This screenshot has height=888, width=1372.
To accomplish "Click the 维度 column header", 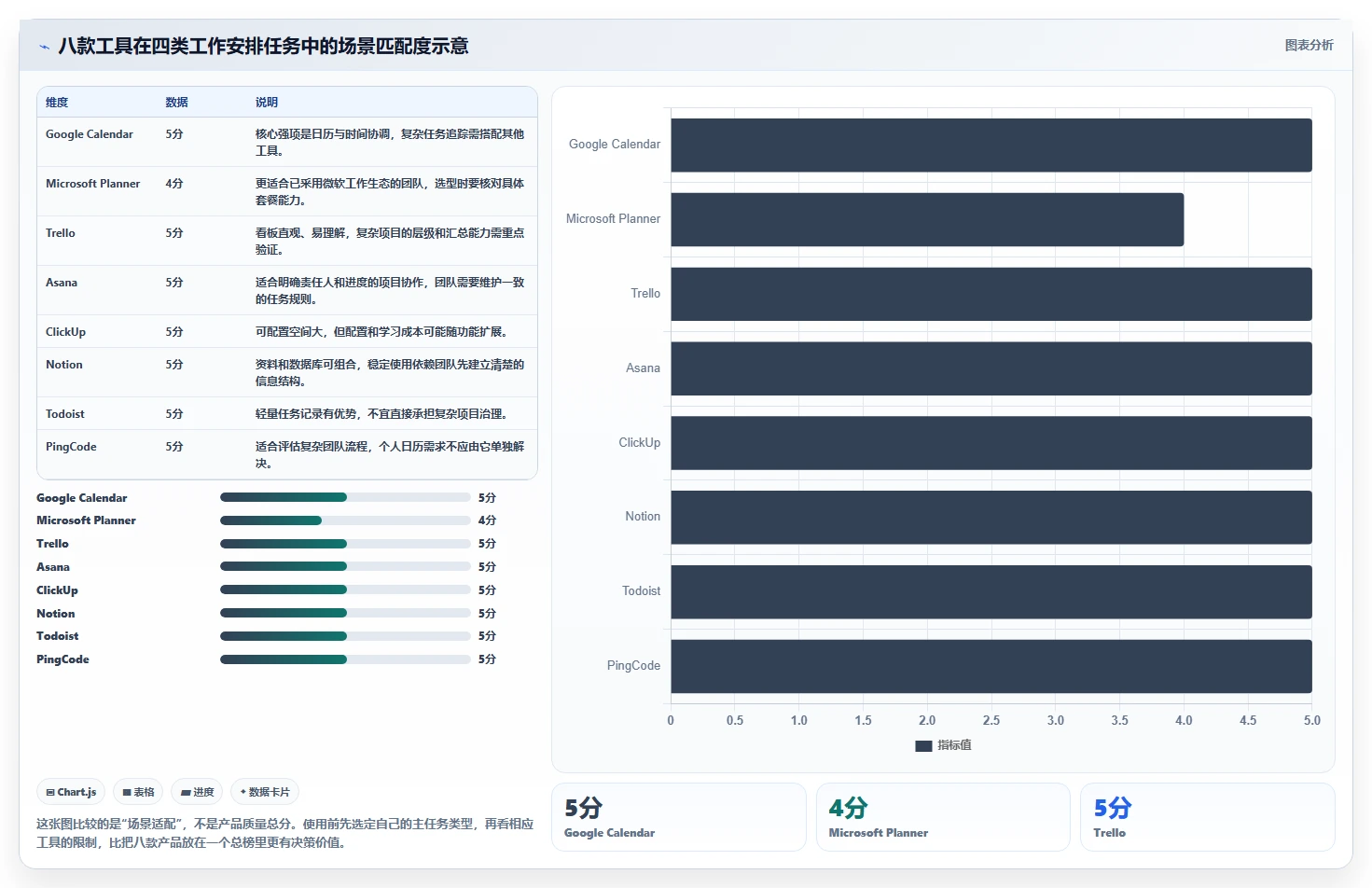I will coord(57,103).
